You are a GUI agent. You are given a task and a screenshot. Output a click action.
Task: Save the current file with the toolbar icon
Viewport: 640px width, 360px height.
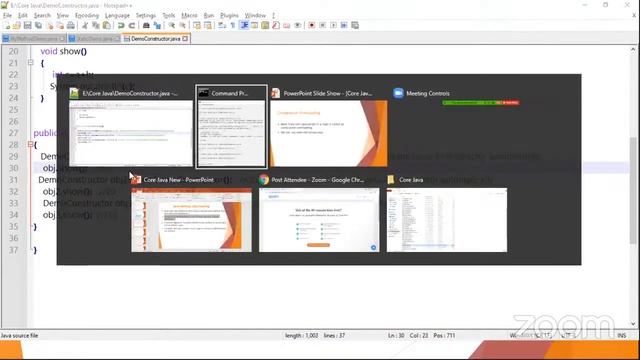pyautogui.click(x=27, y=25)
